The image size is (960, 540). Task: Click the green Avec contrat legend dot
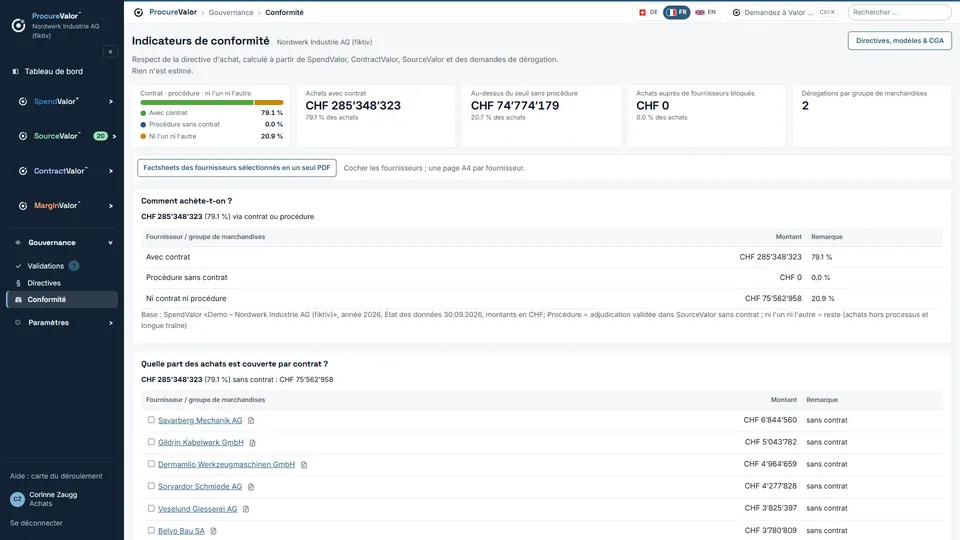tap(143, 113)
